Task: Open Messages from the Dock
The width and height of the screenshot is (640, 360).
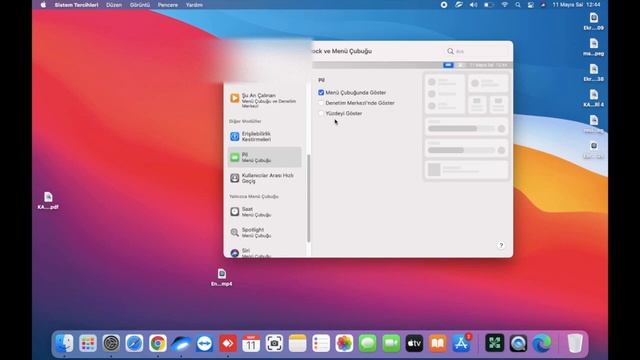Action: pyautogui.click(x=368, y=343)
